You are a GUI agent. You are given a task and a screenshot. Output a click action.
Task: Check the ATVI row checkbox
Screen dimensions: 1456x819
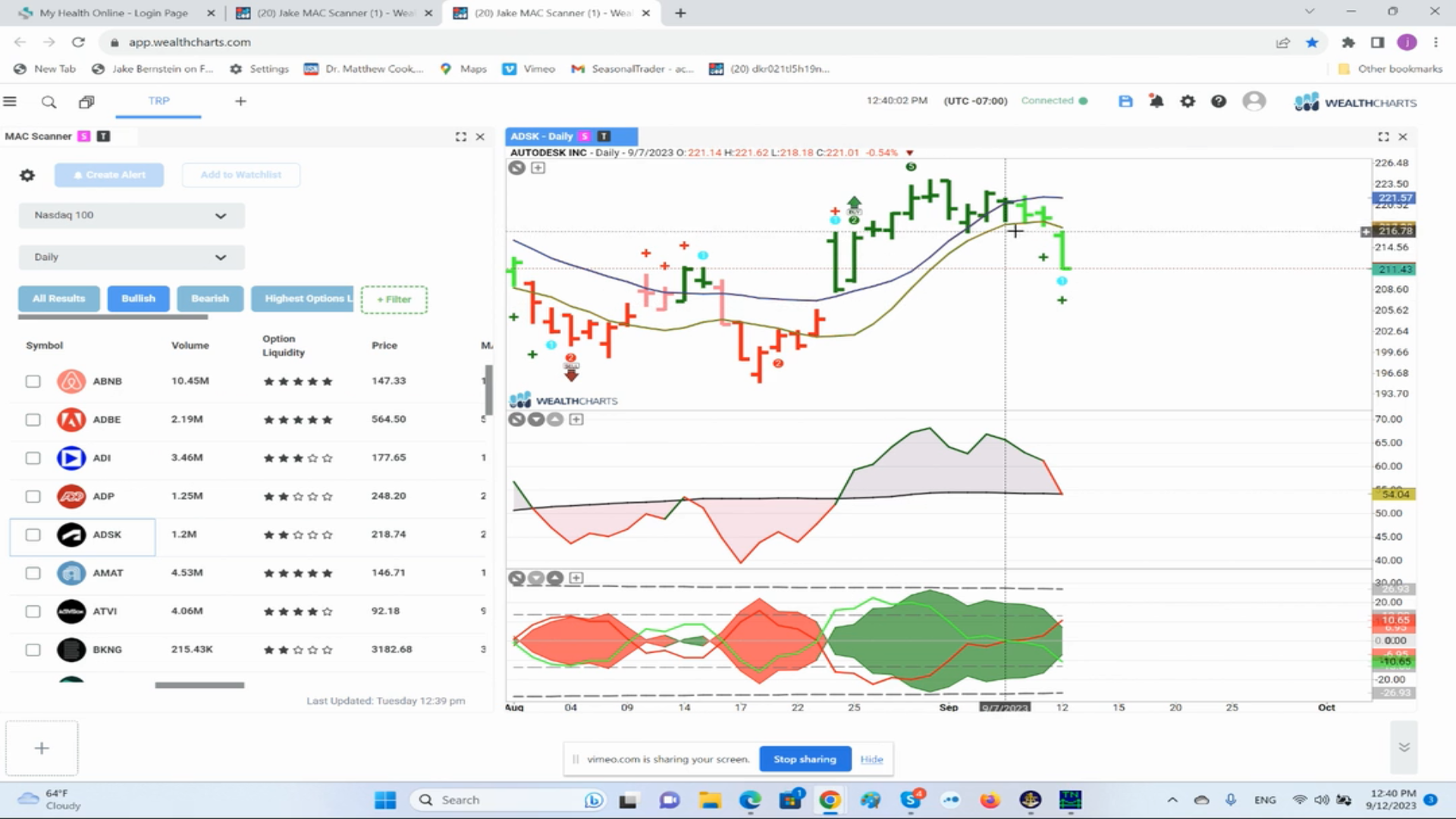33,611
